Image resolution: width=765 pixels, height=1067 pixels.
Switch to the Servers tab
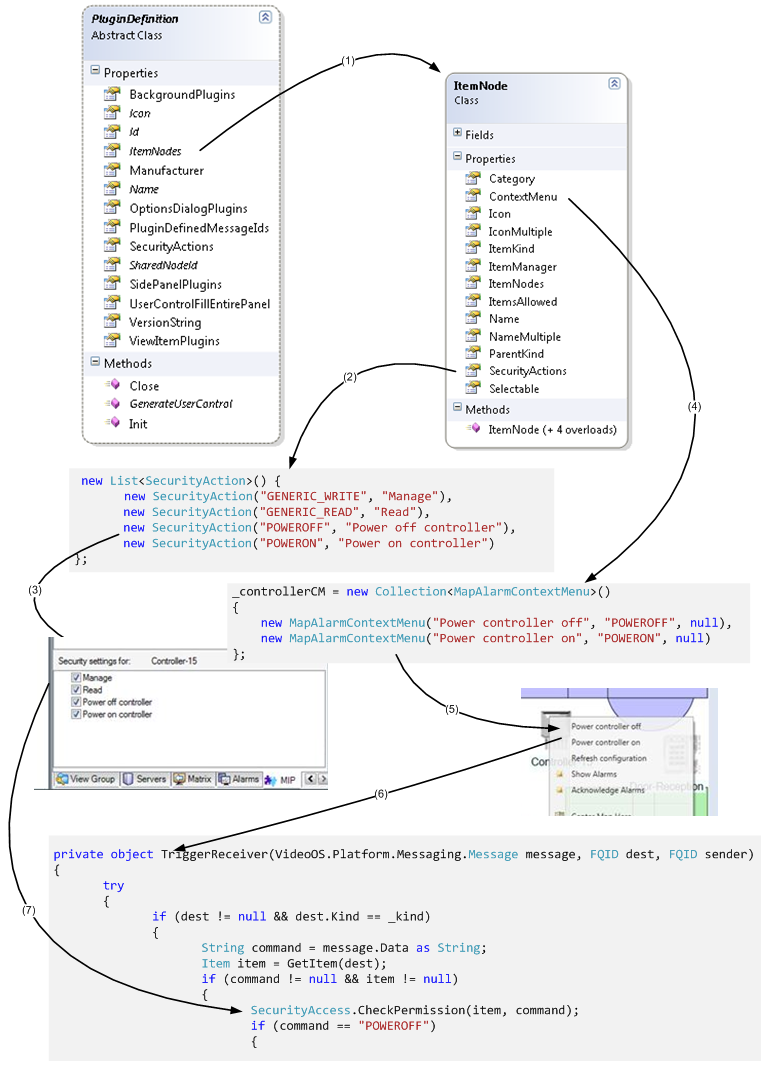pyautogui.click(x=144, y=779)
